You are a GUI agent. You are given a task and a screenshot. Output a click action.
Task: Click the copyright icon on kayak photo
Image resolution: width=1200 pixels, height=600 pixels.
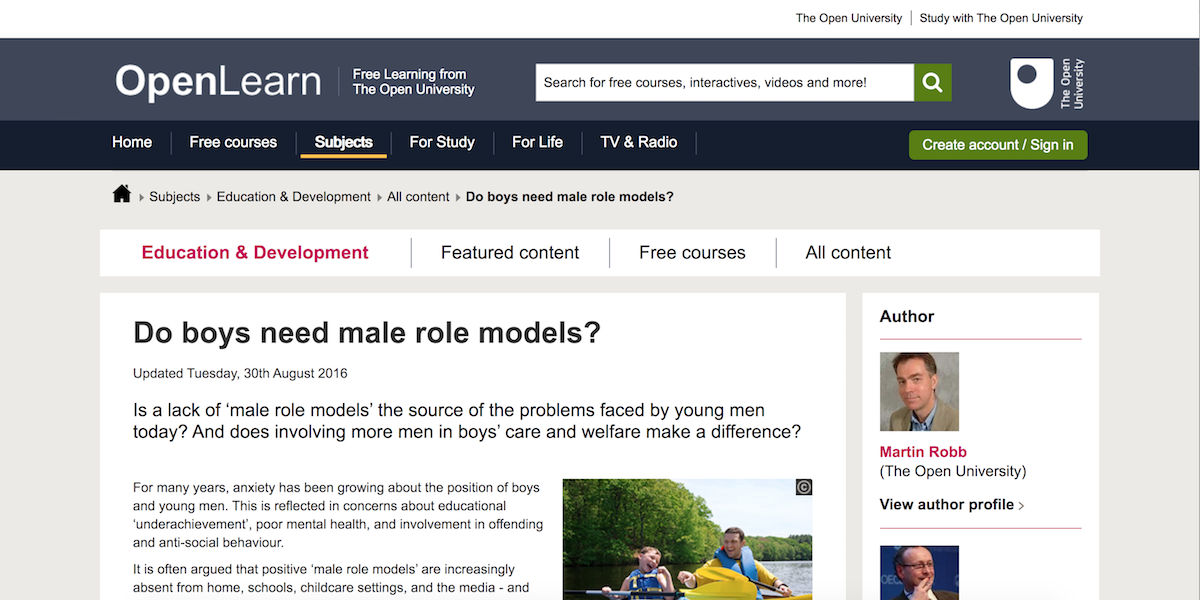pos(803,488)
